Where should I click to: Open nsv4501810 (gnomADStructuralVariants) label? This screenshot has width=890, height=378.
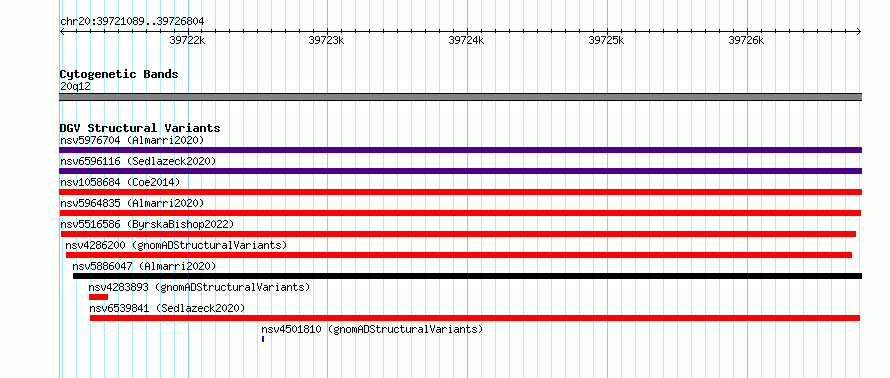click(372, 329)
